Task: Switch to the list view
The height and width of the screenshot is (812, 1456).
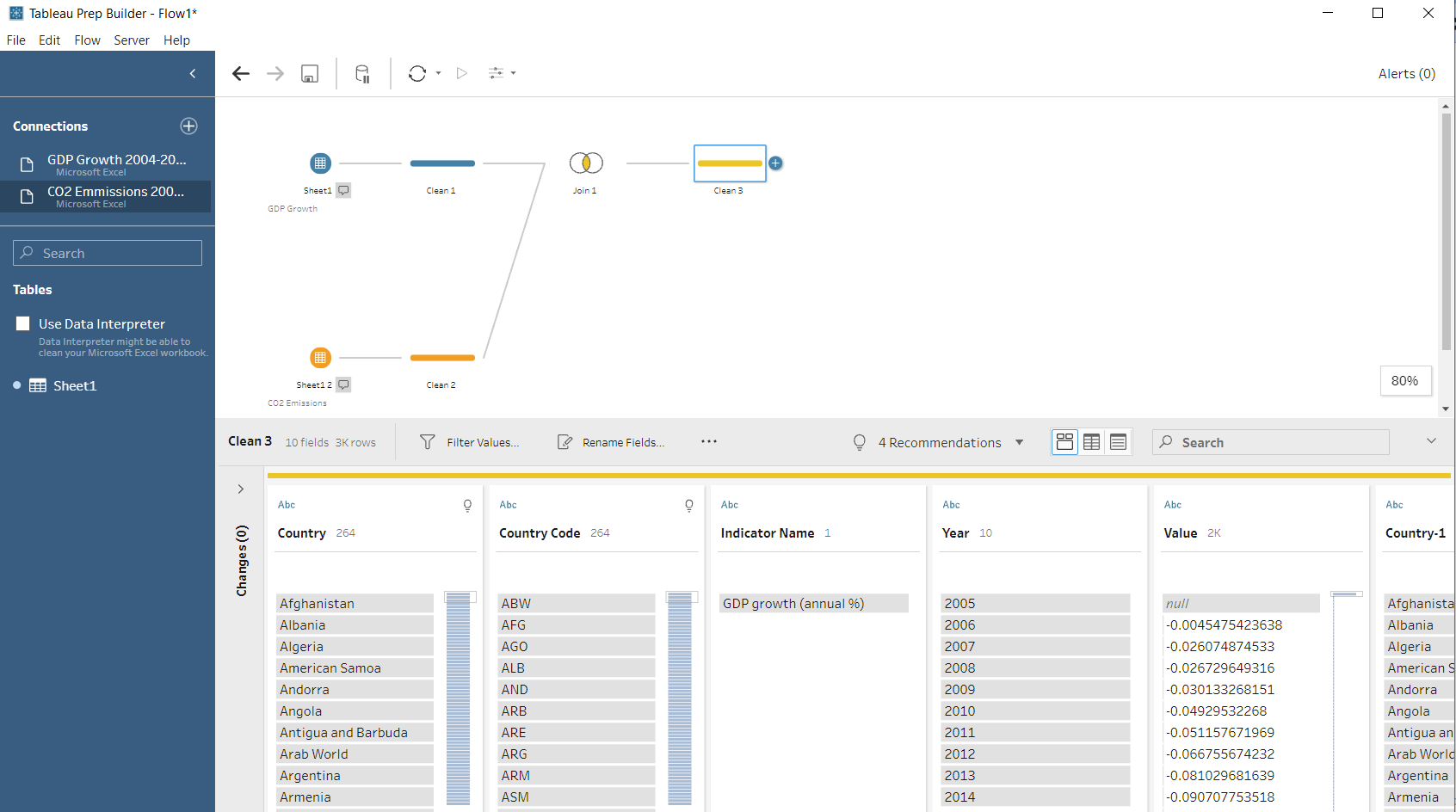Action: [x=1118, y=442]
